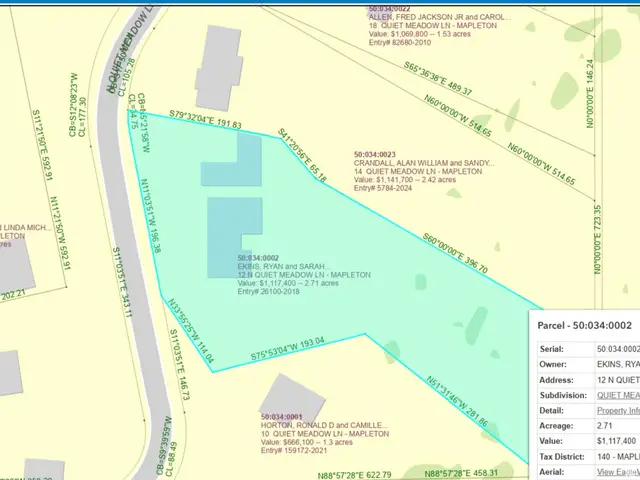The height and width of the screenshot is (480, 640).
Task: Click bearing label 'N88°57'28"E 458.31'
Action: pos(461,473)
